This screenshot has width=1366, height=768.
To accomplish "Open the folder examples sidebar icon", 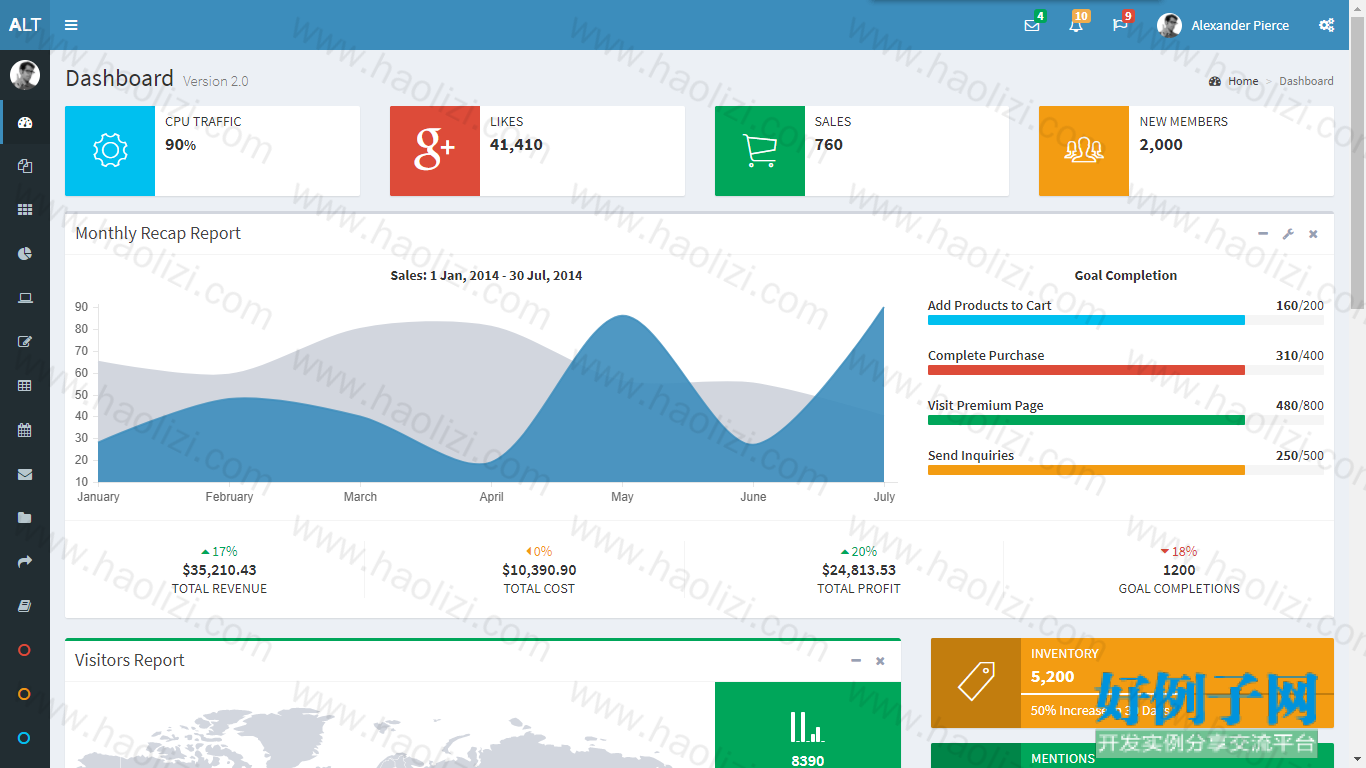I will [x=25, y=518].
